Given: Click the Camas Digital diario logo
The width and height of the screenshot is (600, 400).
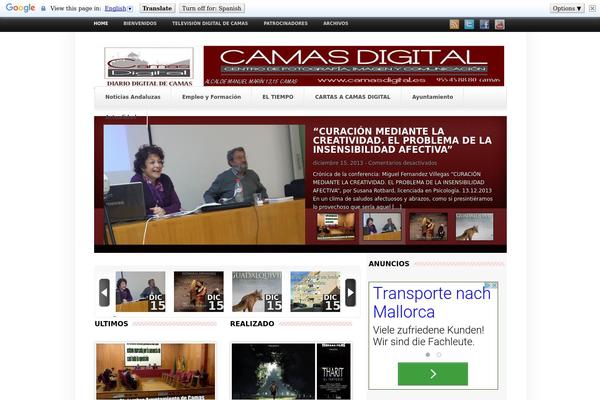Looking at the screenshot, I should point(149,67).
